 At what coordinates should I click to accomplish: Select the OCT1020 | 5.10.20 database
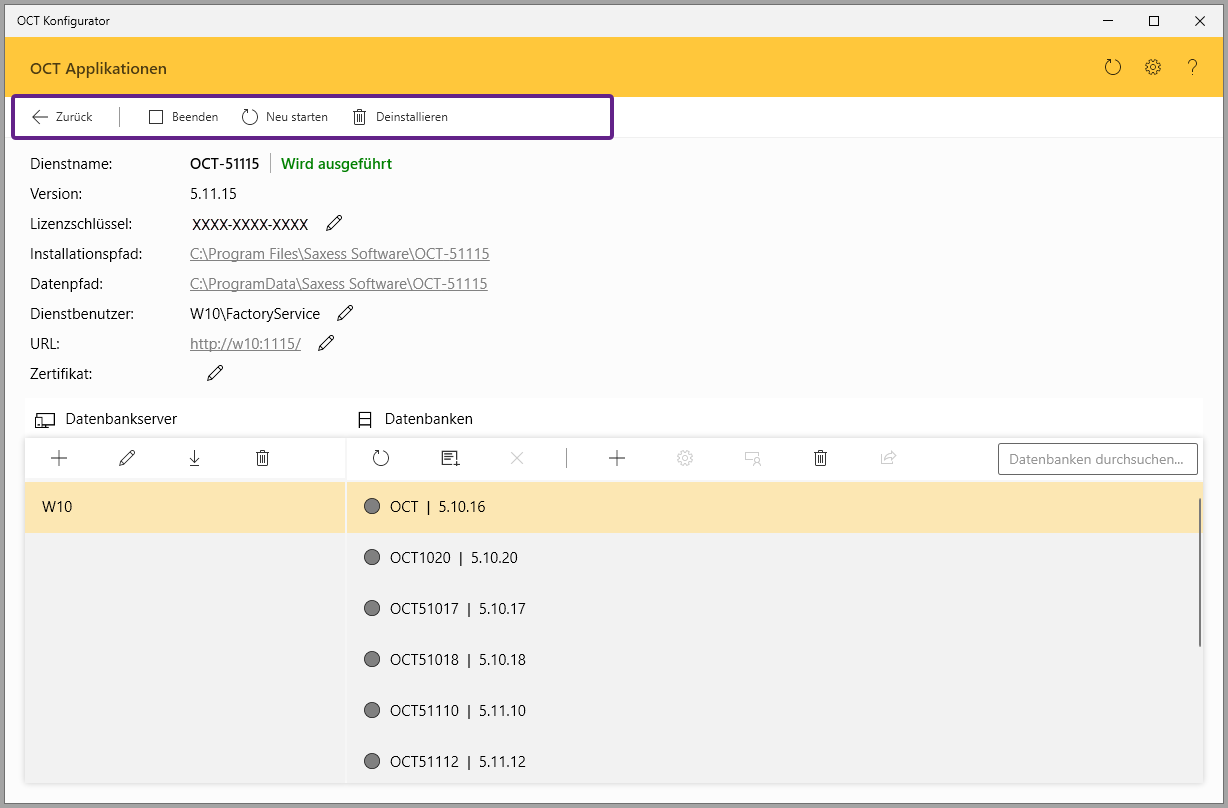point(453,558)
